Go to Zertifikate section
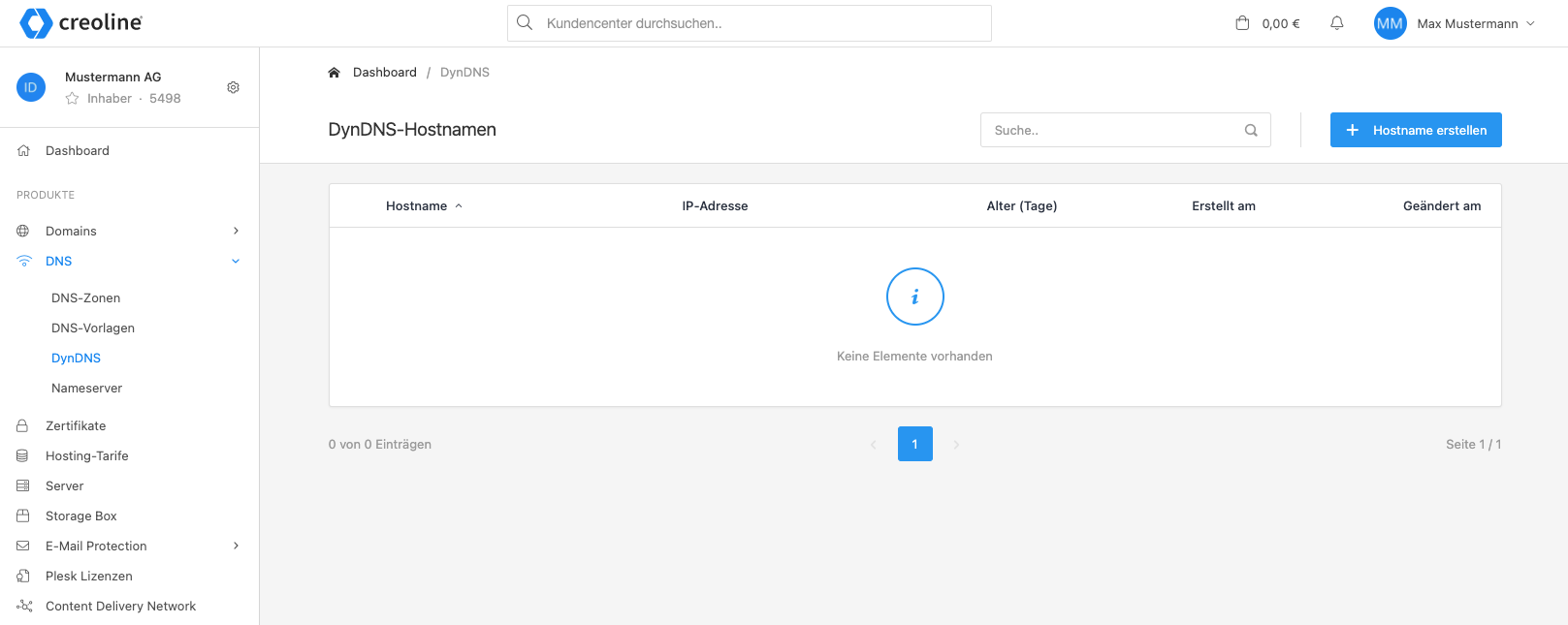This screenshot has height=625, width=1568. (76, 425)
